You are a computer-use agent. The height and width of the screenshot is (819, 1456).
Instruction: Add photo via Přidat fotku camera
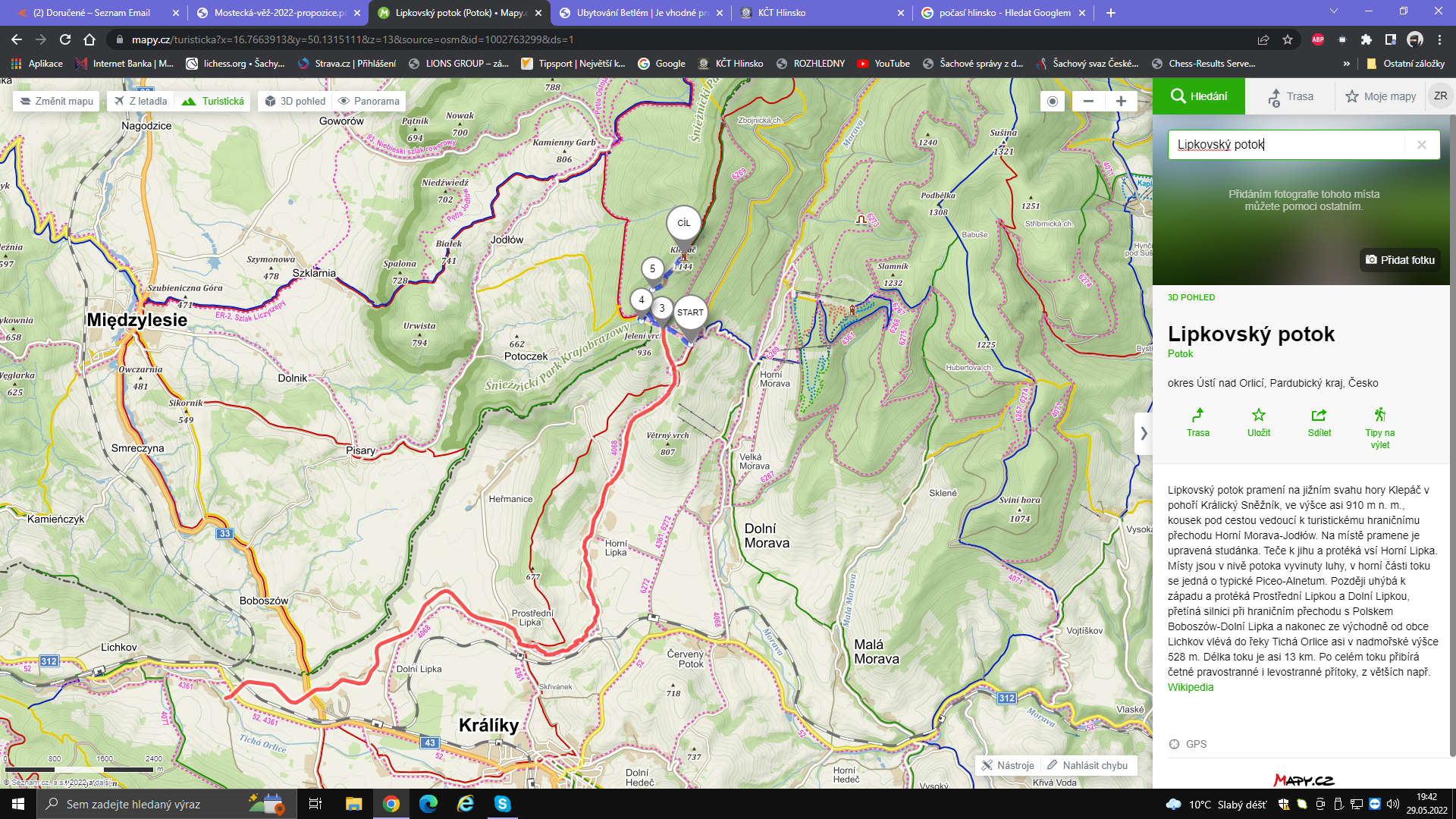click(x=1400, y=260)
